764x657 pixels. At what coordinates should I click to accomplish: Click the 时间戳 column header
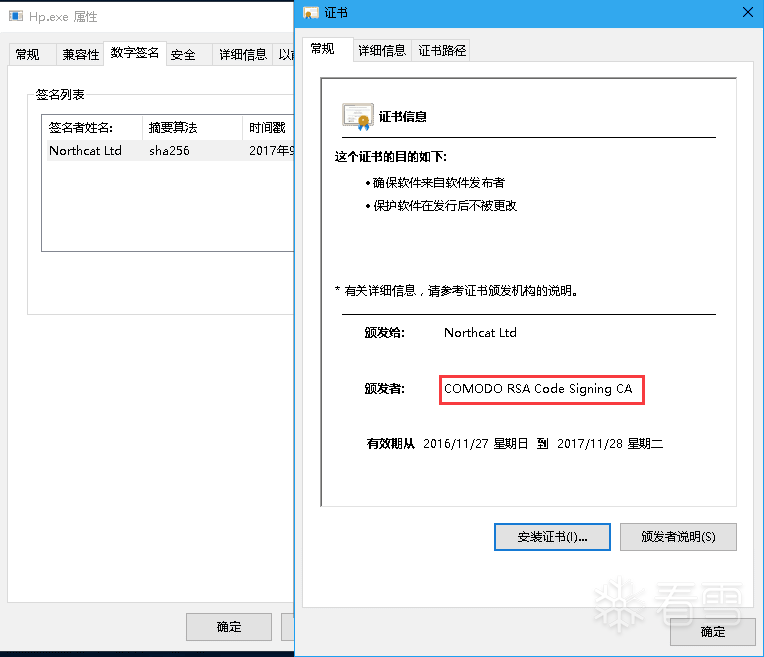(x=268, y=128)
